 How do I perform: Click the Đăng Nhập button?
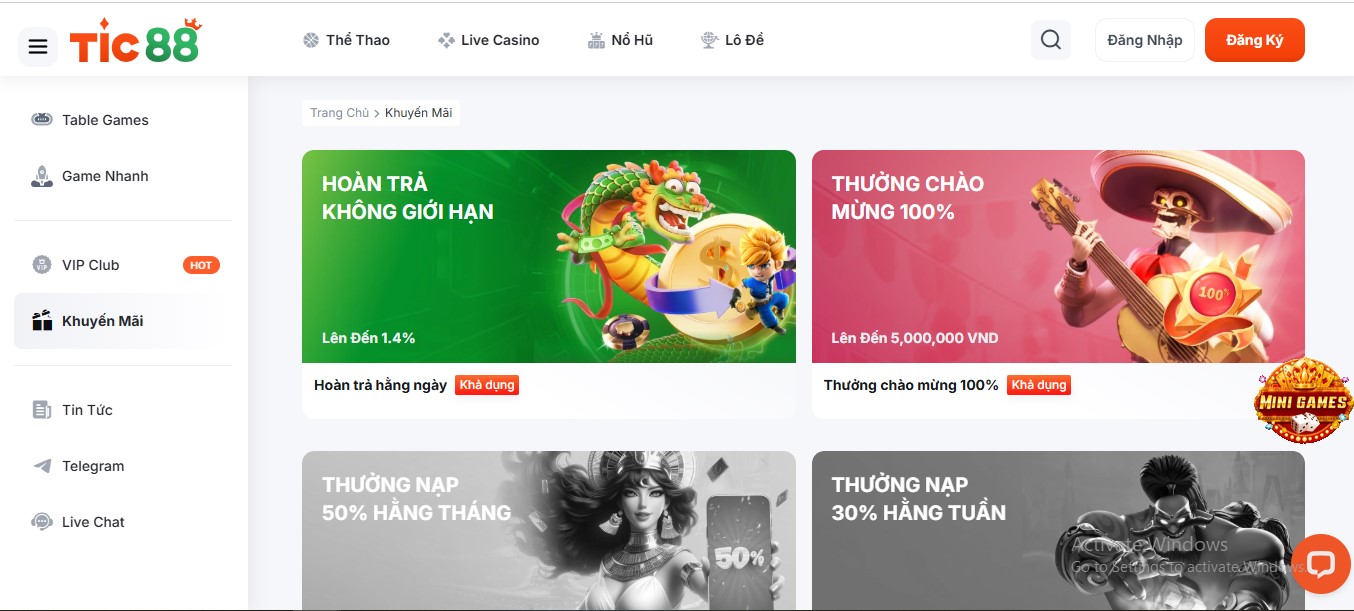coord(1145,40)
